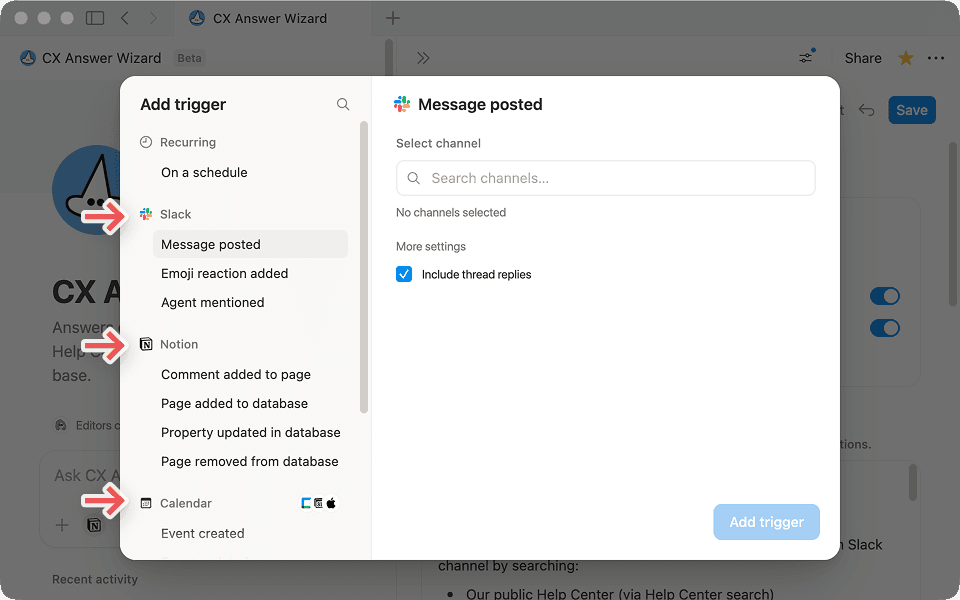960x600 pixels.
Task: Disable the upper blue toggle on the right
Action: 885,296
